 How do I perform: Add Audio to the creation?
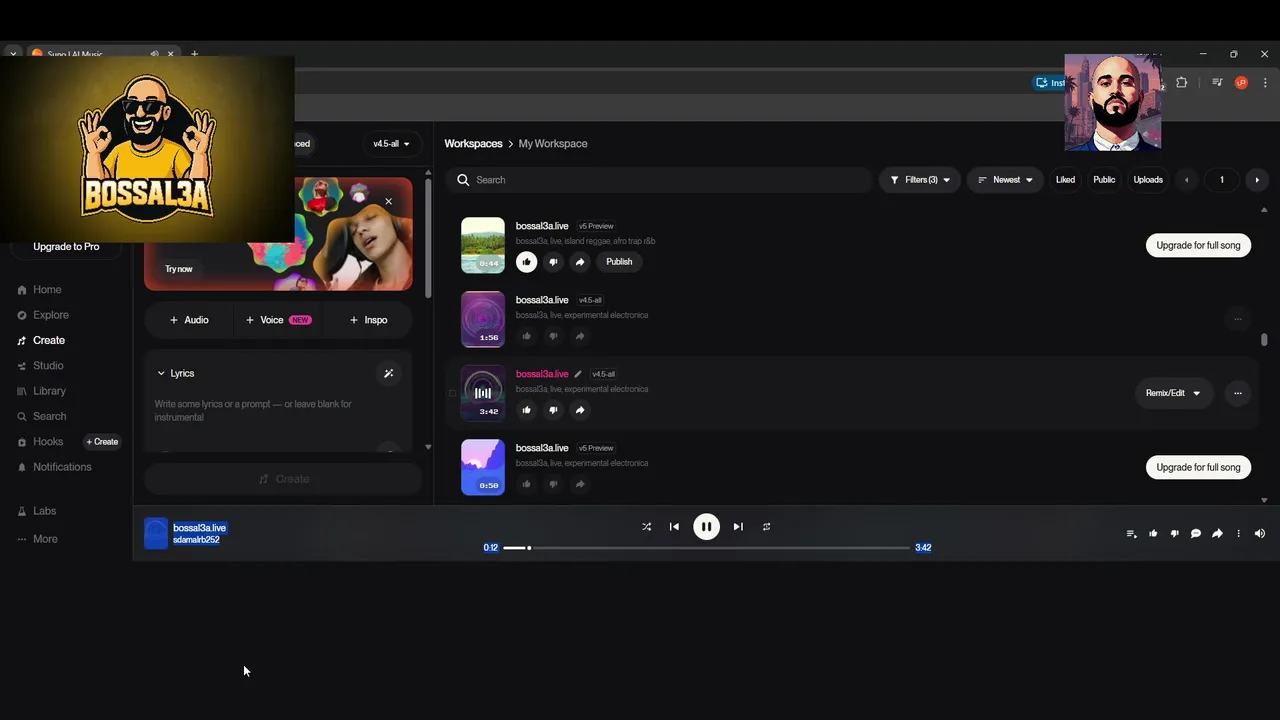coord(189,320)
